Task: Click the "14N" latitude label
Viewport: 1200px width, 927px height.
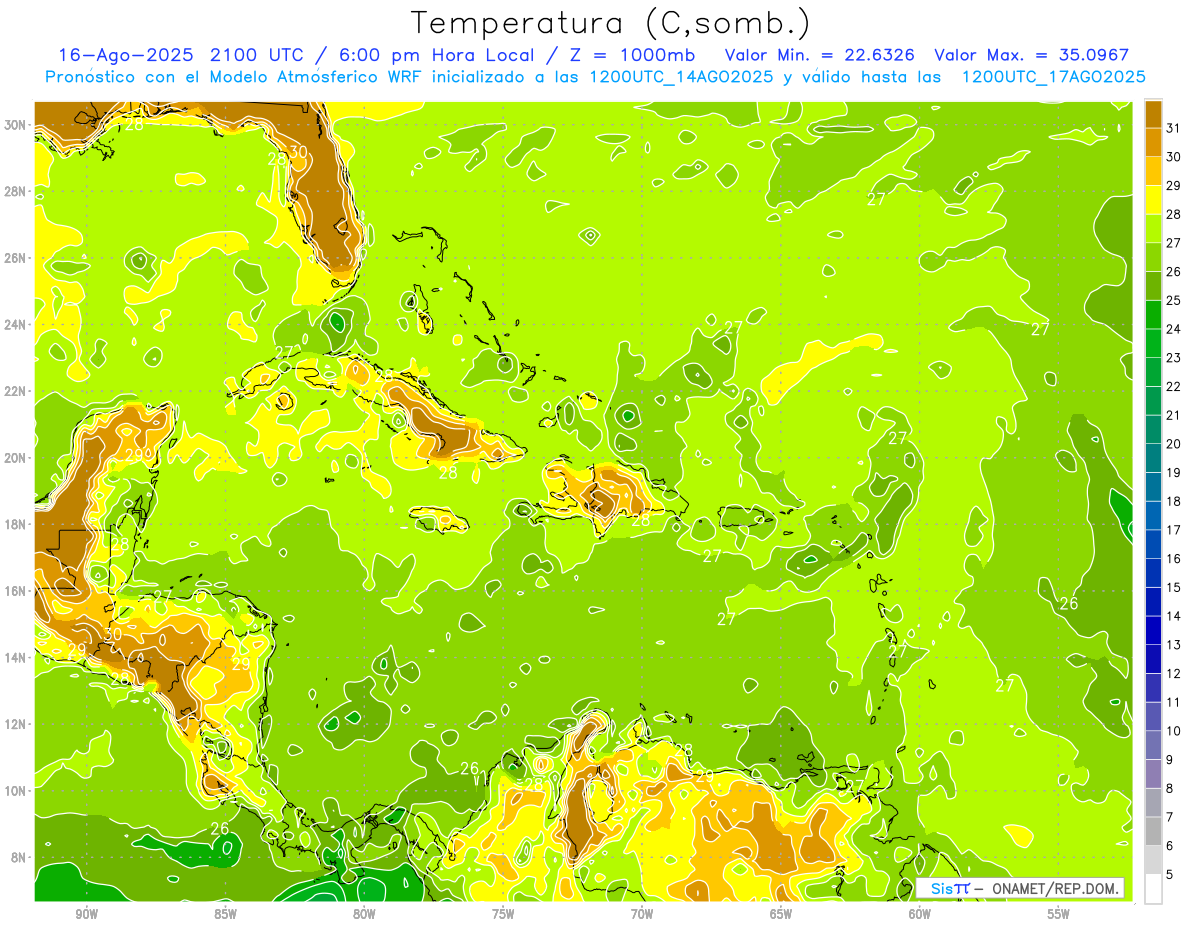Action: tap(15, 657)
